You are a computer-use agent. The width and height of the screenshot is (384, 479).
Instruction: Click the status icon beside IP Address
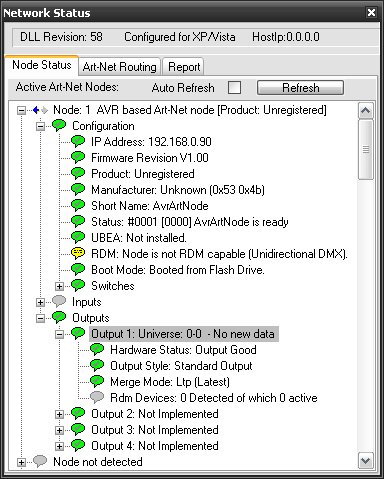click(78, 142)
